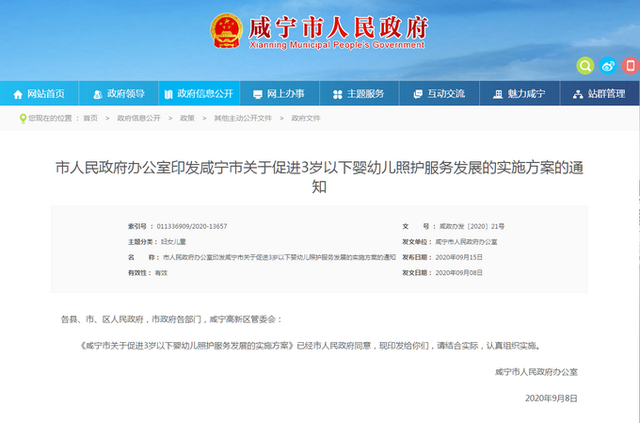Click the monitor icon beside 网上办事
The height and width of the screenshot is (423, 640).
point(258,94)
